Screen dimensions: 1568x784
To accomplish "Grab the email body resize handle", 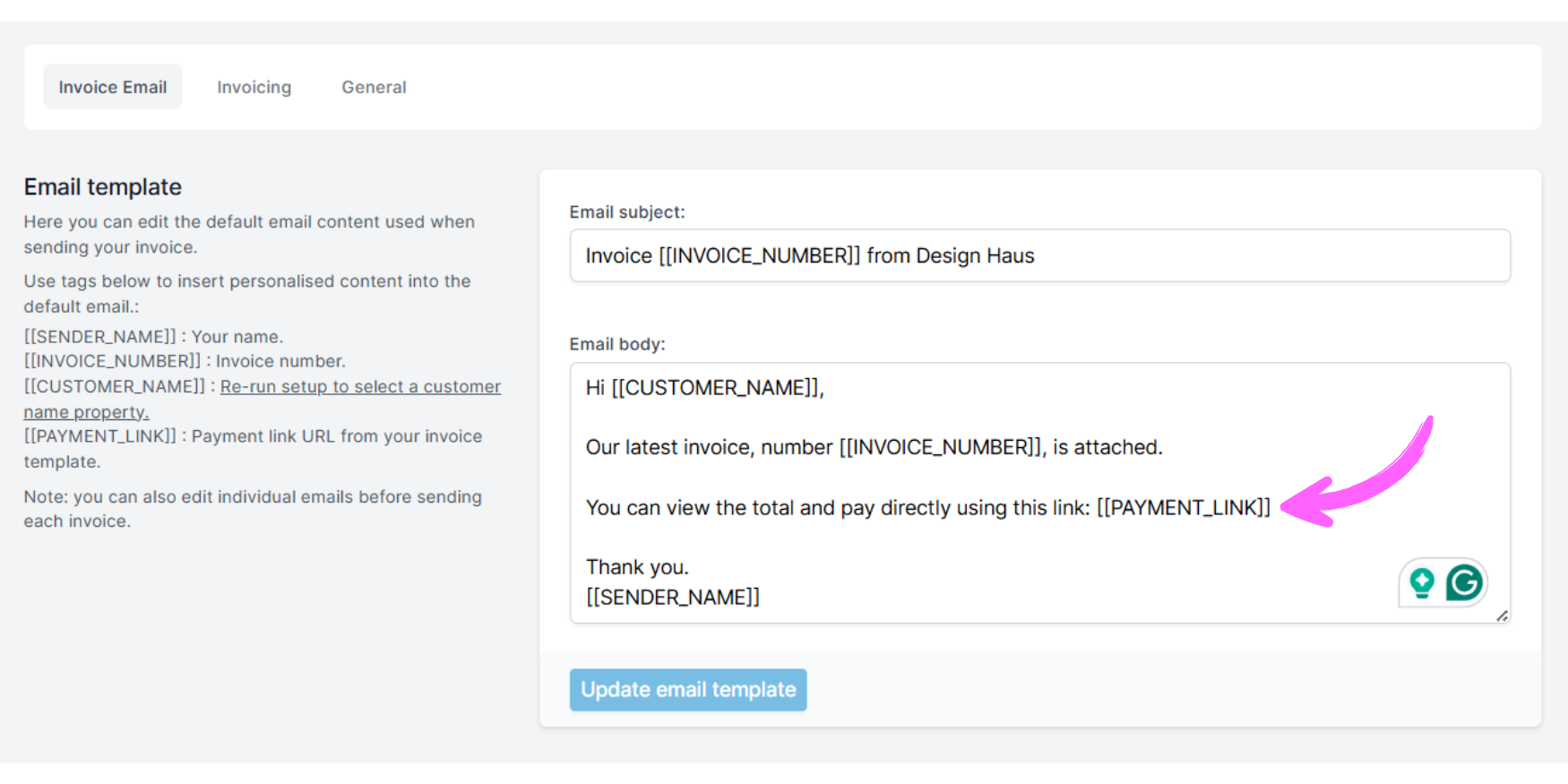I will (x=1502, y=616).
